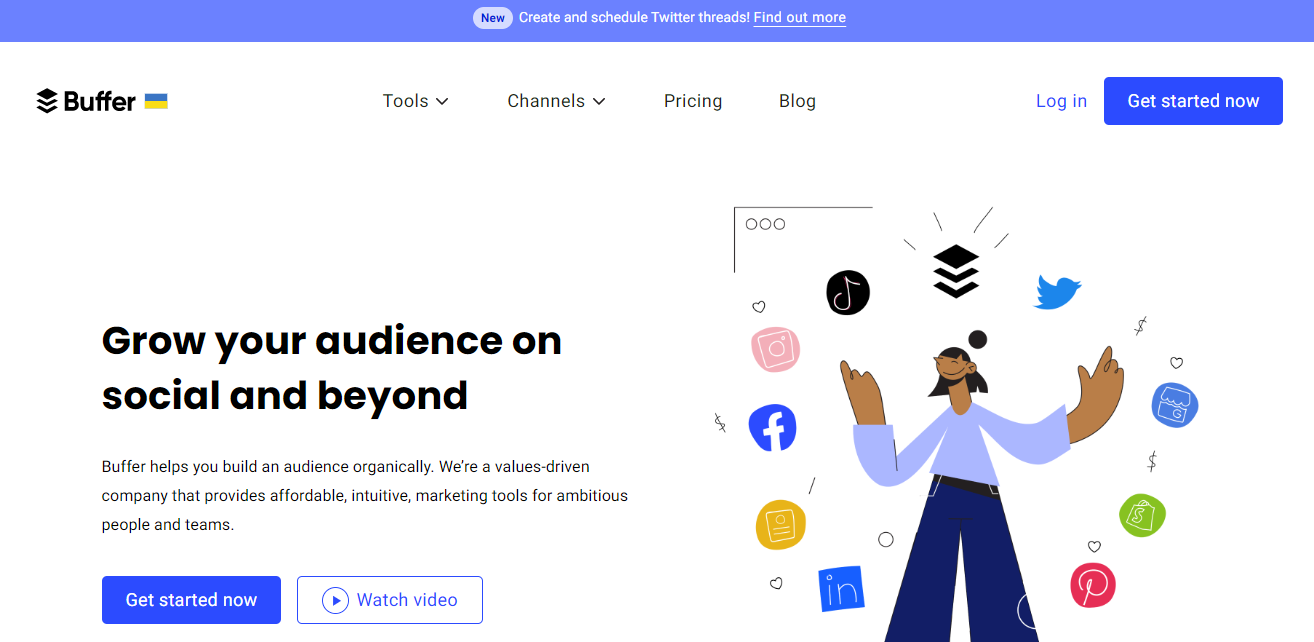The height and width of the screenshot is (642, 1314).
Task: Expand the Tools dropdown menu
Action: pos(416,101)
